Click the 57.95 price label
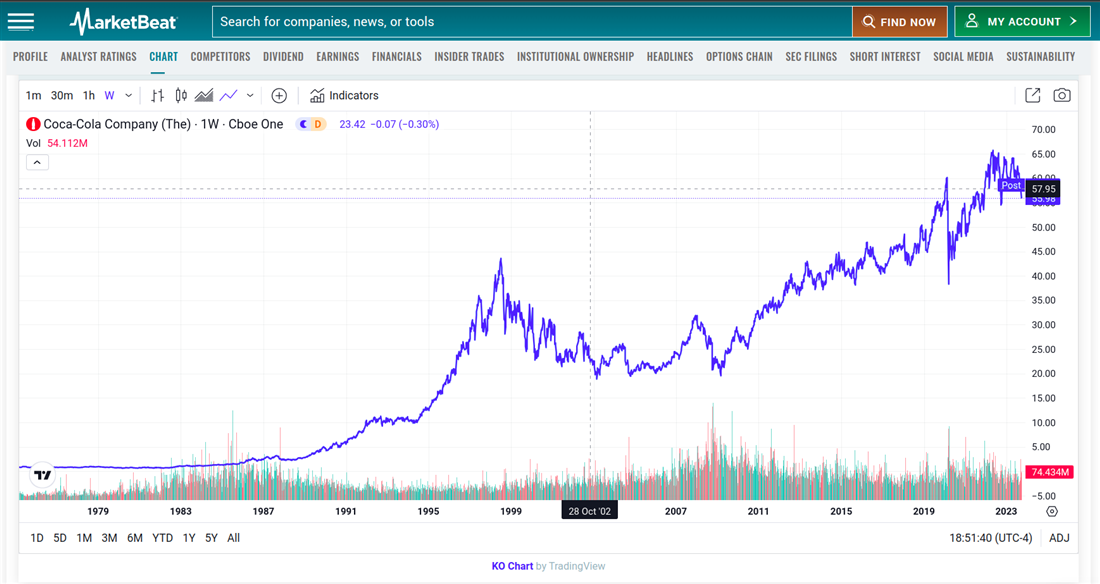This screenshot has height=584, width=1100. click(1043, 189)
